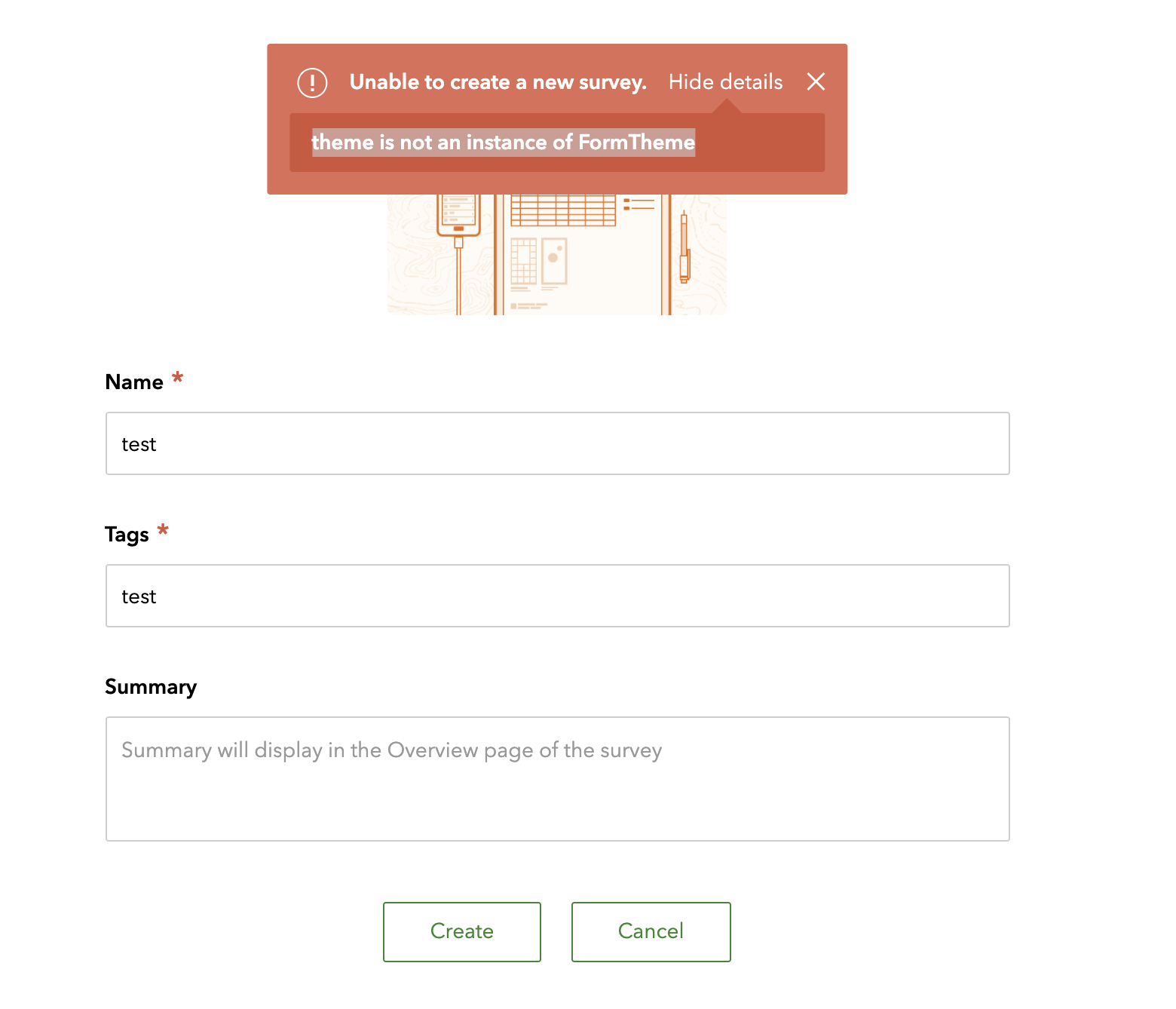Click the Name field label
The width and height of the screenshot is (1176, 1009).
coord(134,382)
